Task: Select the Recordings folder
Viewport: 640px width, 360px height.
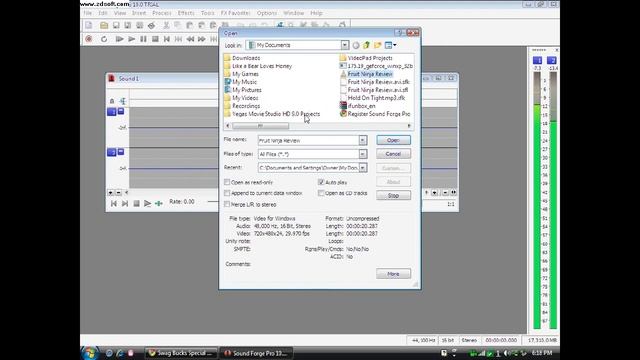Action: pyautogui.click(x=242, y=106)
